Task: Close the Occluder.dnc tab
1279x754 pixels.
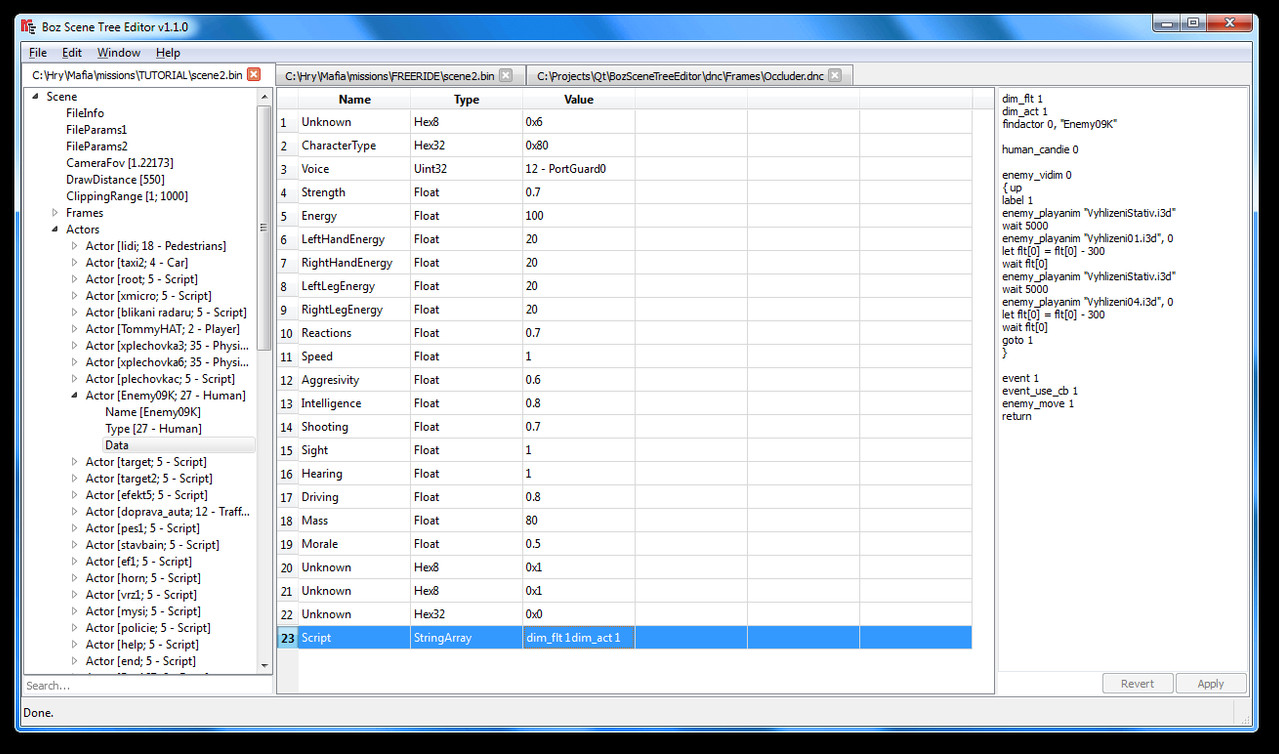Action: [835, 75]
